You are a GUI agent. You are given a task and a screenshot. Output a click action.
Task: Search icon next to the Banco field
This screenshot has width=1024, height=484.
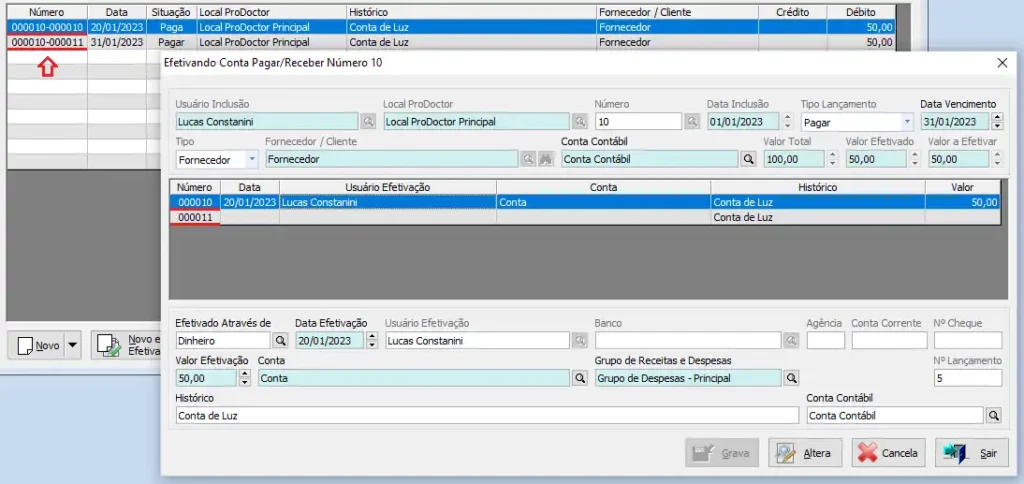(x=791, y=340)
